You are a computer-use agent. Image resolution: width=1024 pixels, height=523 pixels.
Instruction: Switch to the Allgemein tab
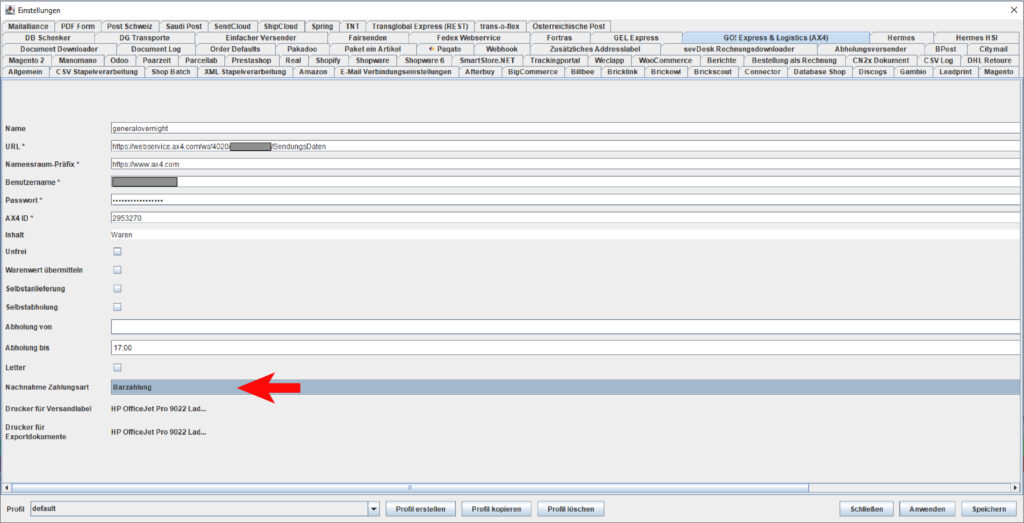click(x=25, y=72)
